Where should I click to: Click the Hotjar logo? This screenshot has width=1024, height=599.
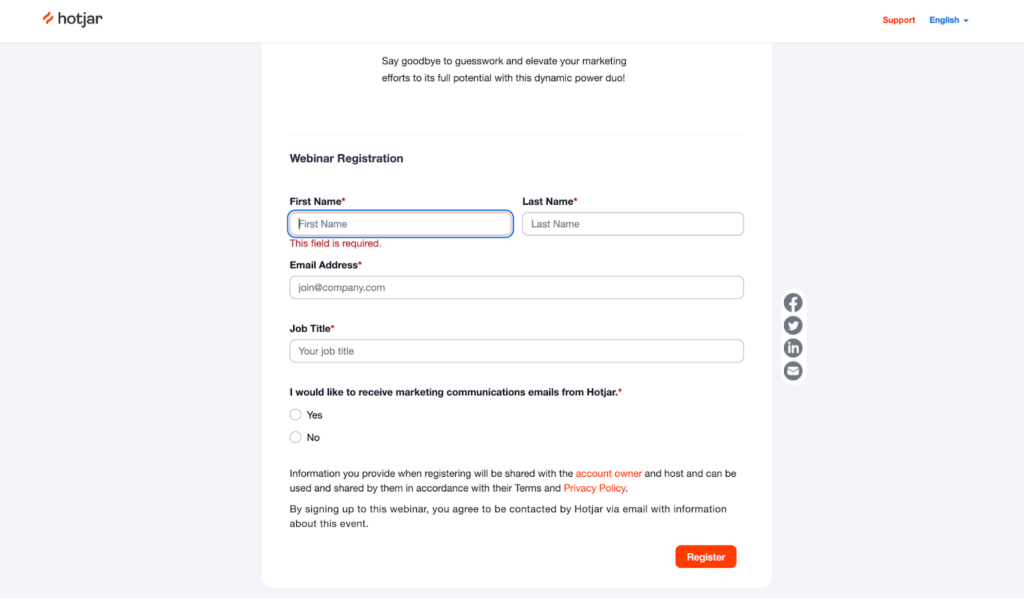coord(72,19)
